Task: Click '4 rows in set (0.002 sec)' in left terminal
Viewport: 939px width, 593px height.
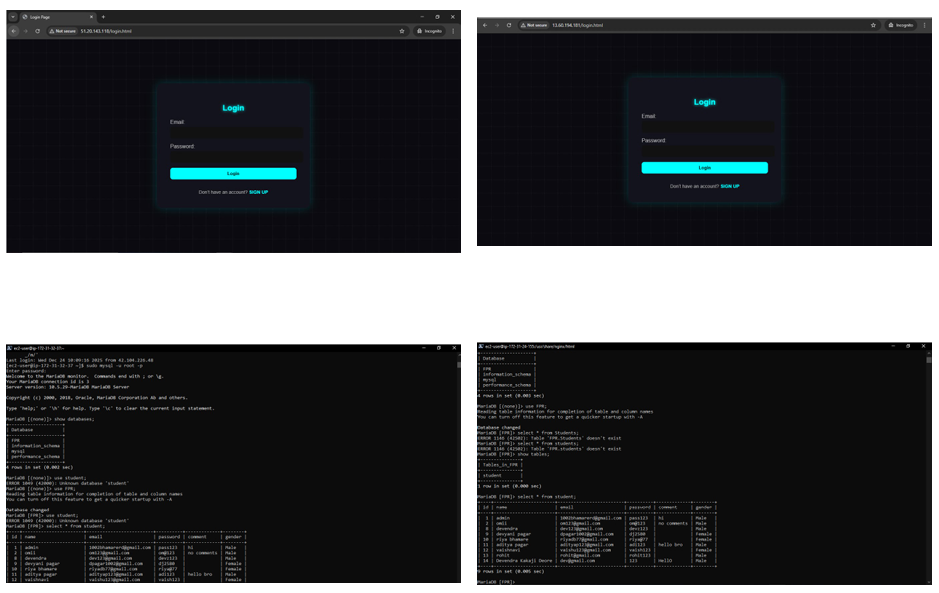Action: [x=40, y=467]
